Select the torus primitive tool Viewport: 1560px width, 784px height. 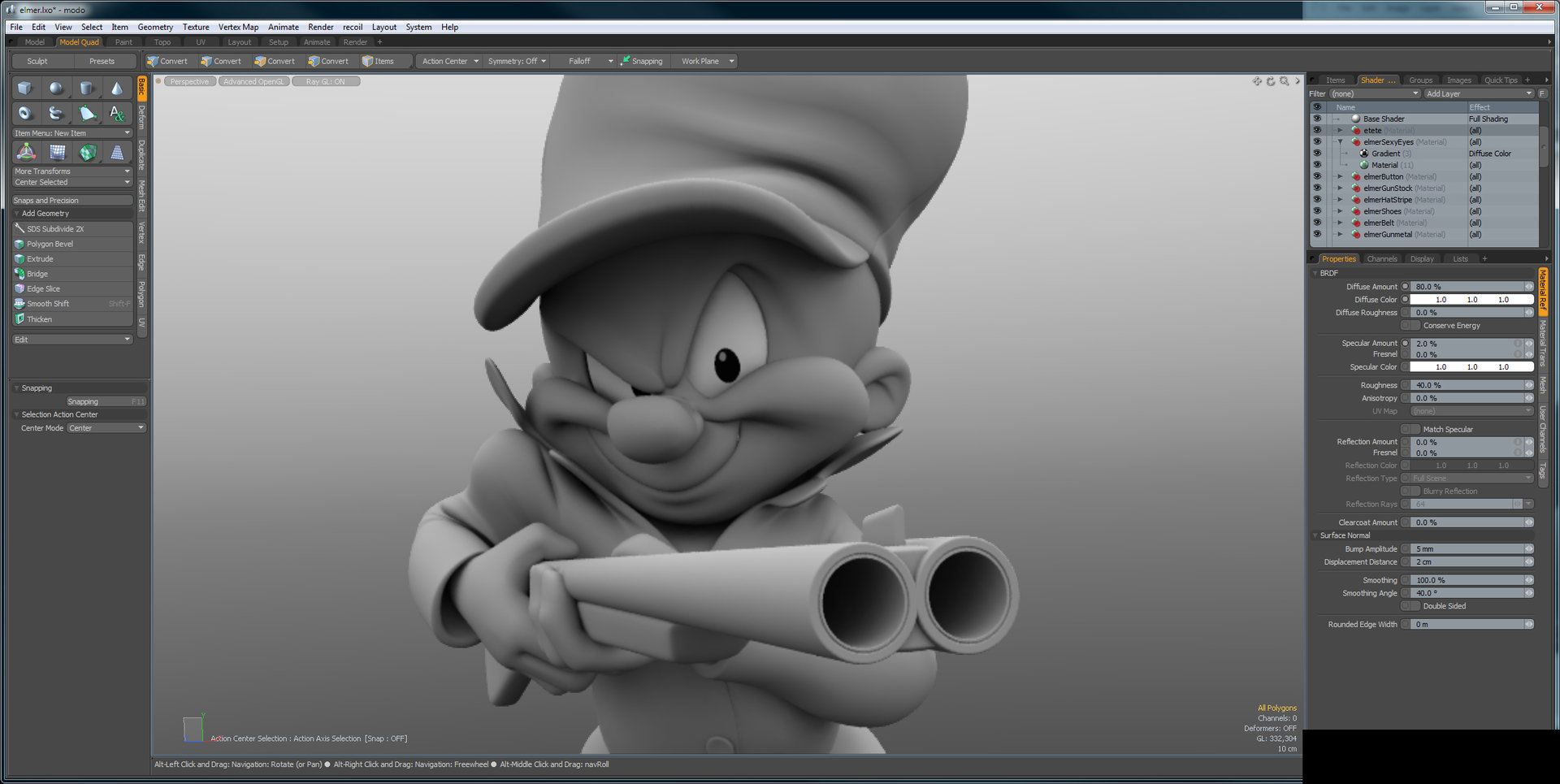tap(25, 114)
